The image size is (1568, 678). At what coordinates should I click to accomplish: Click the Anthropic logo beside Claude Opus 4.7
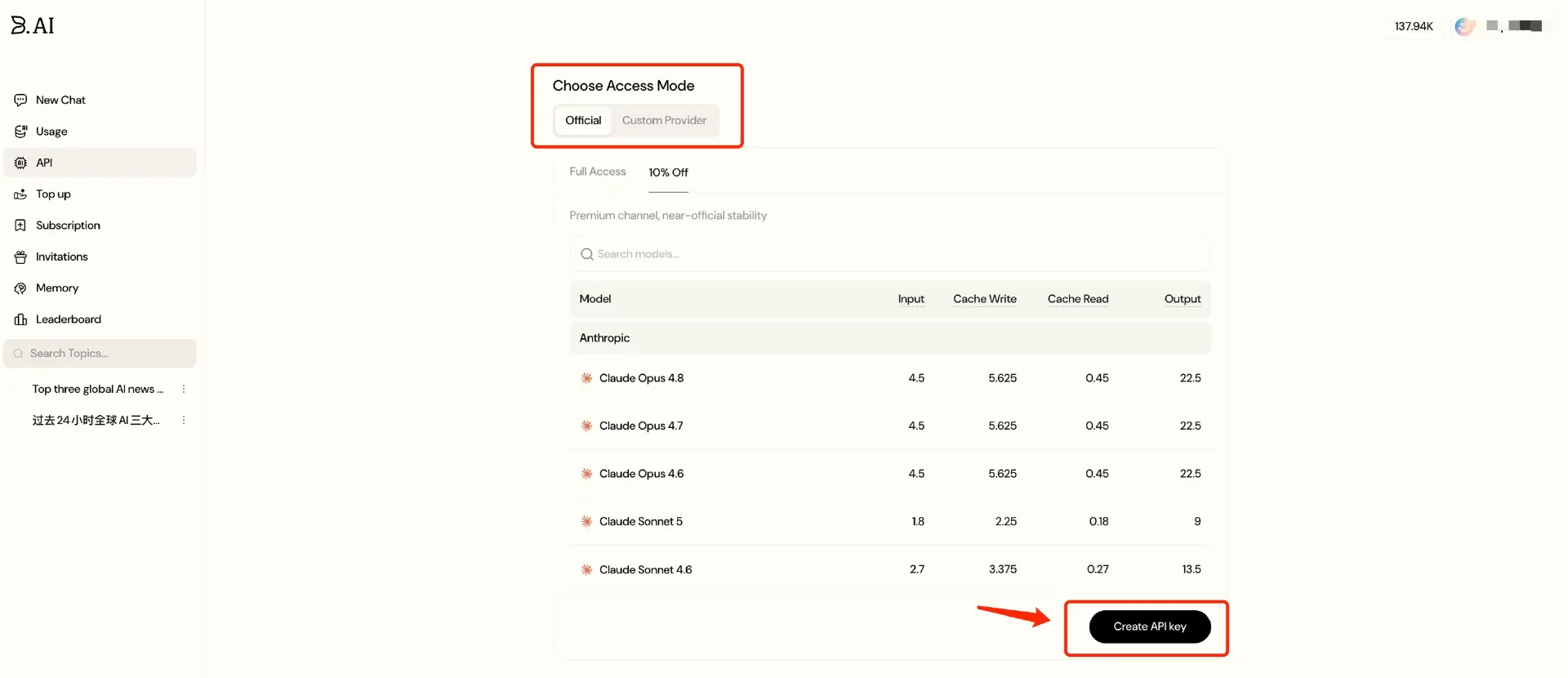tap(586, 426)
